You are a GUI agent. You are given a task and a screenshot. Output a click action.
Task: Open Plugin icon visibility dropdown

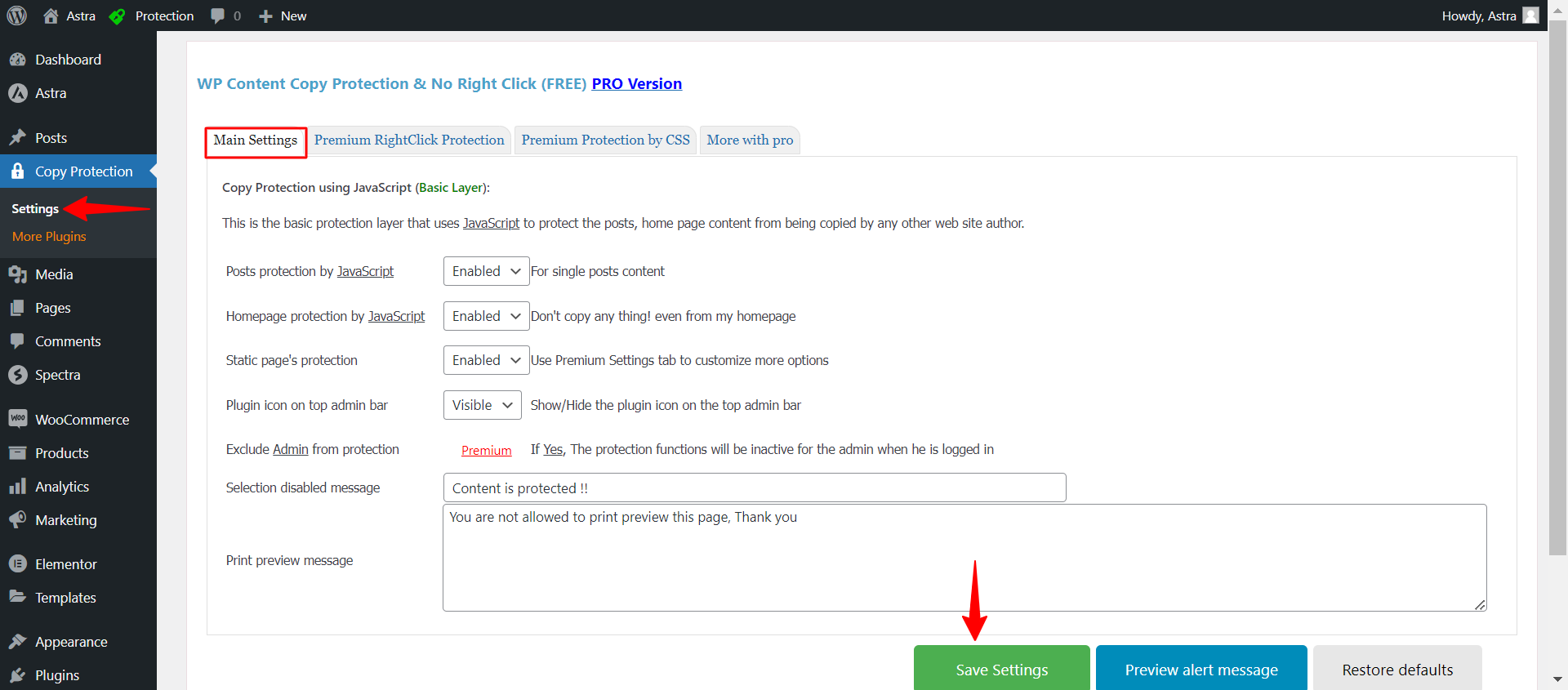tap(482, 405)
